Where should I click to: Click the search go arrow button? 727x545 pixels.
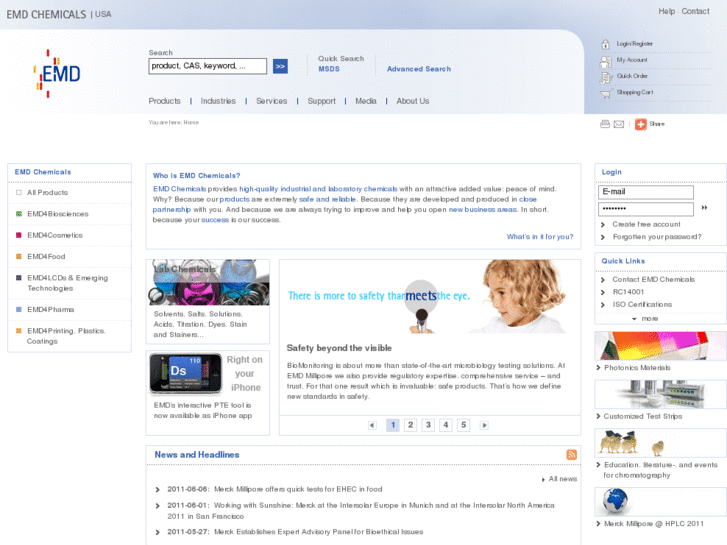point(280,66)
